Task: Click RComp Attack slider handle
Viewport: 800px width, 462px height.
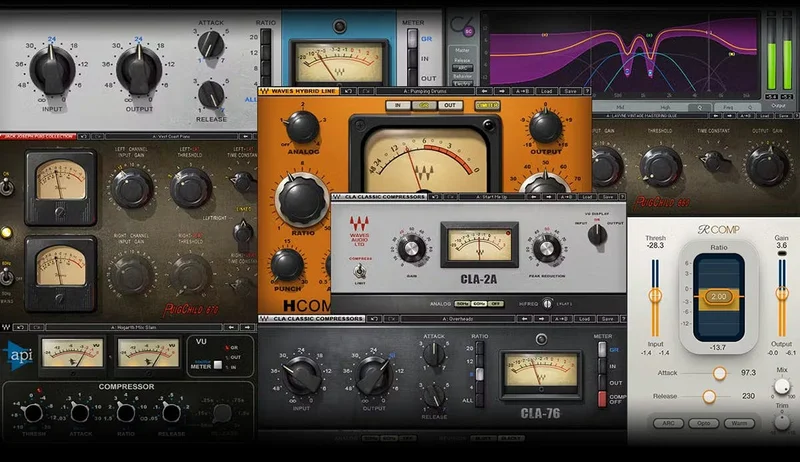Action: 719,373
